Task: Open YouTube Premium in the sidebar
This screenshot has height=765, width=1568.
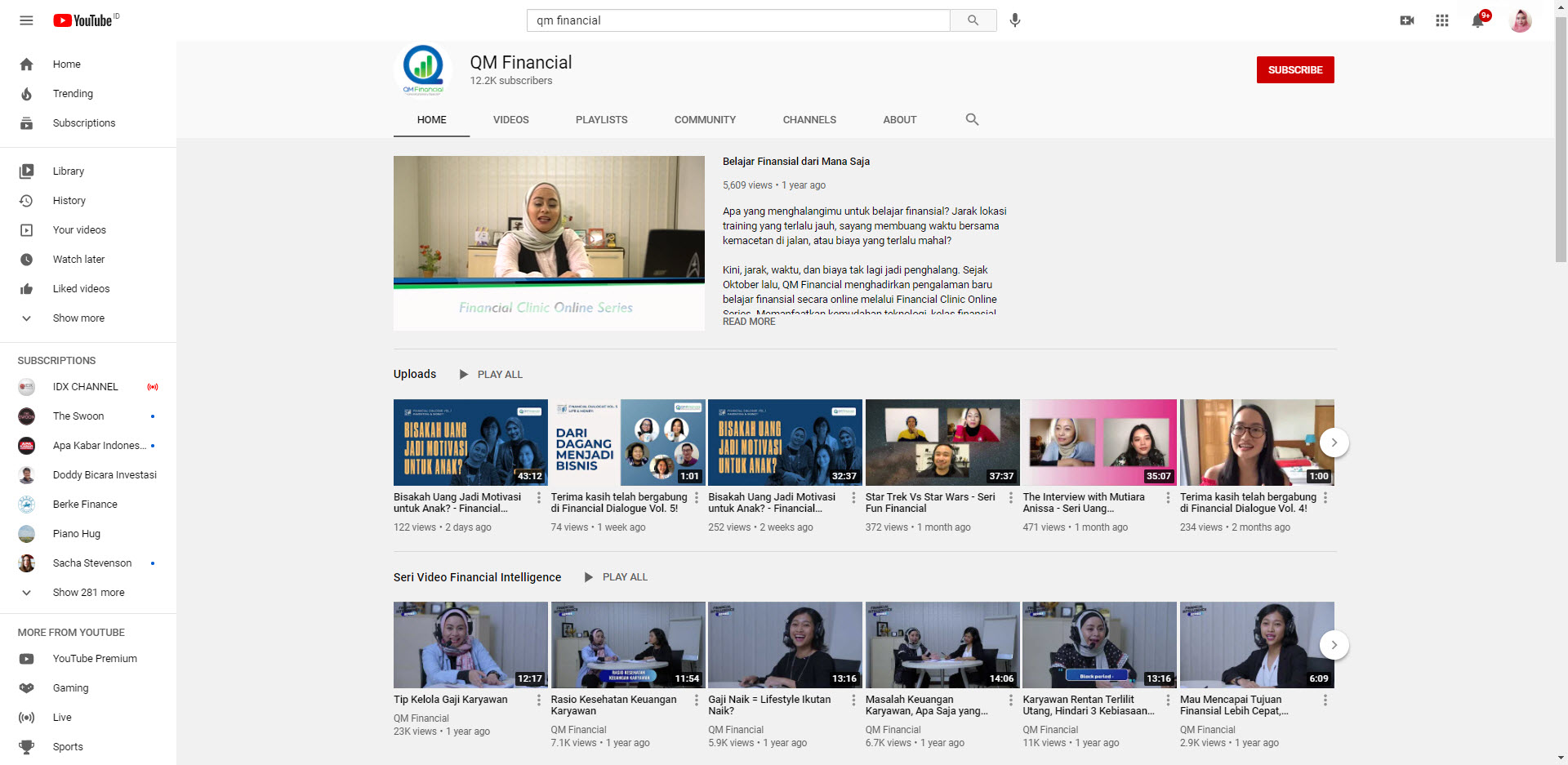Action: (88, 659)
